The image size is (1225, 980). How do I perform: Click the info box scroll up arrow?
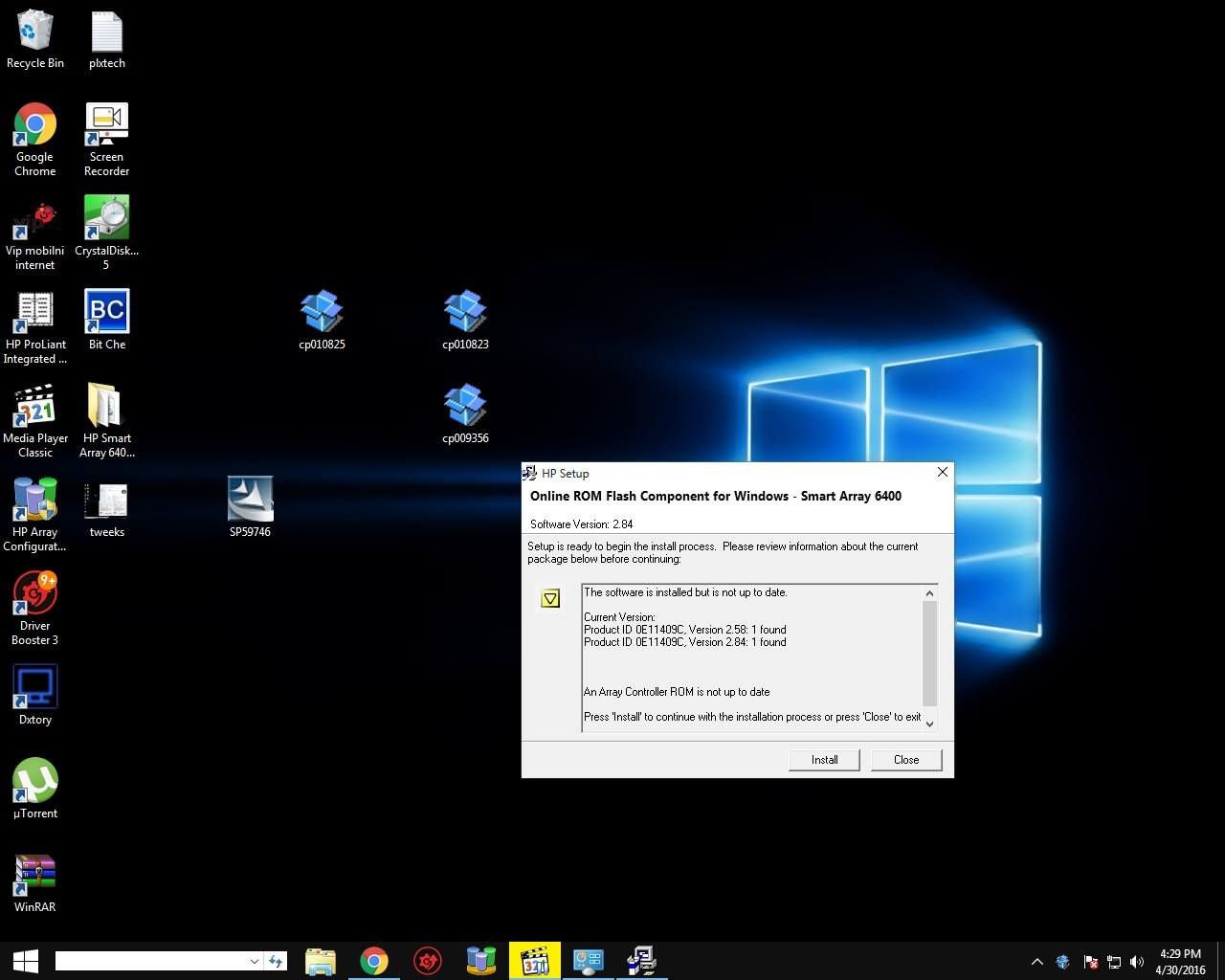[x=929, y=593]
